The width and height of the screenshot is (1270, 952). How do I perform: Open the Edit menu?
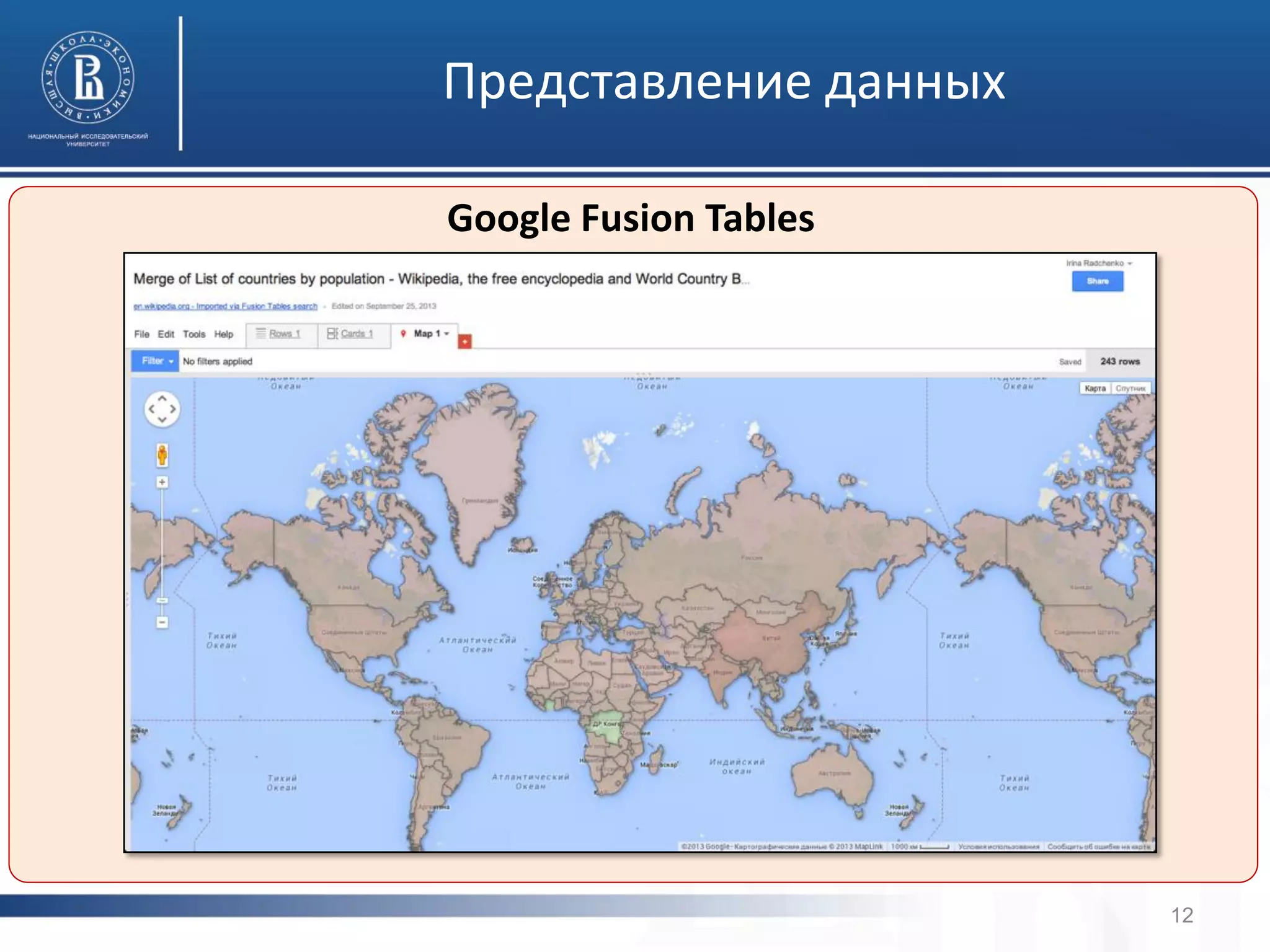pyautogui.click(x=166, y=334)
